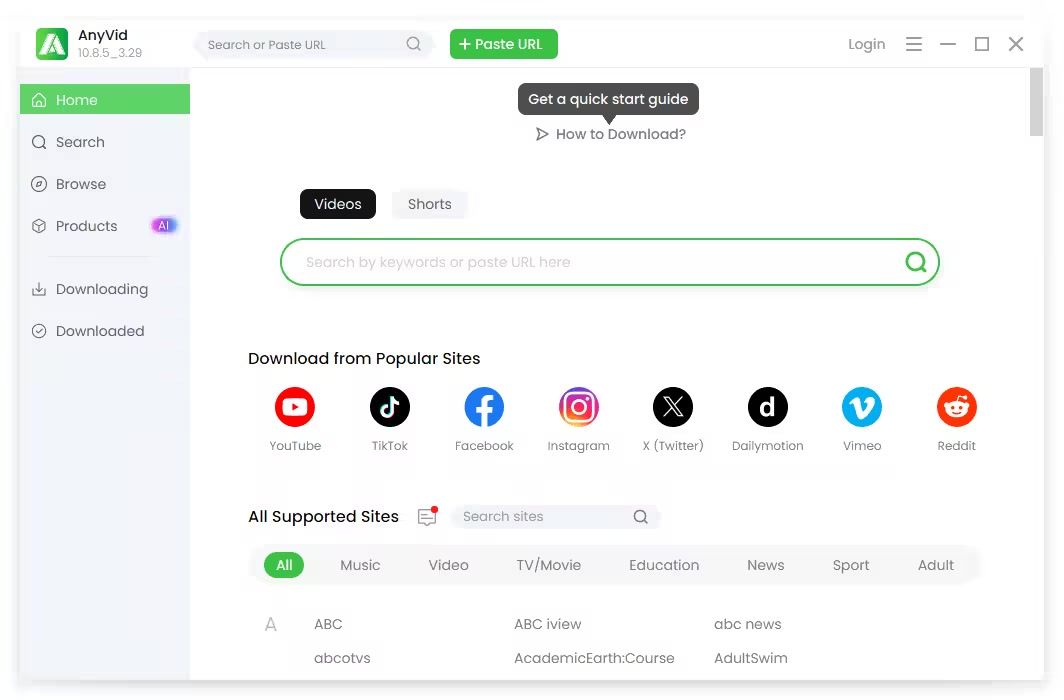Select the Instagram icon
Viewport: 1064px width, 700px height.
pos(578,407)
